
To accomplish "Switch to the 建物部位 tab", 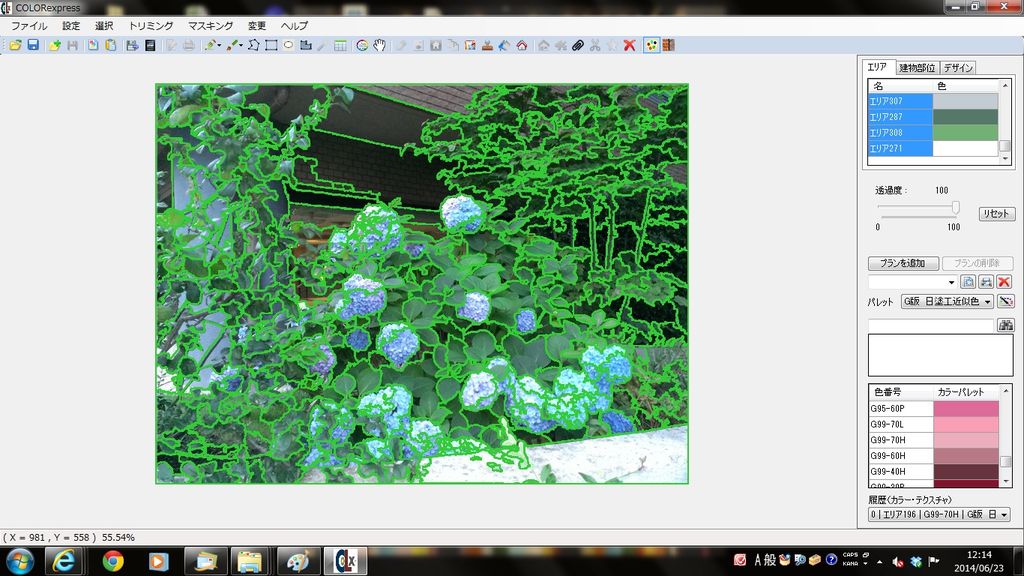I will coord(917,67).
